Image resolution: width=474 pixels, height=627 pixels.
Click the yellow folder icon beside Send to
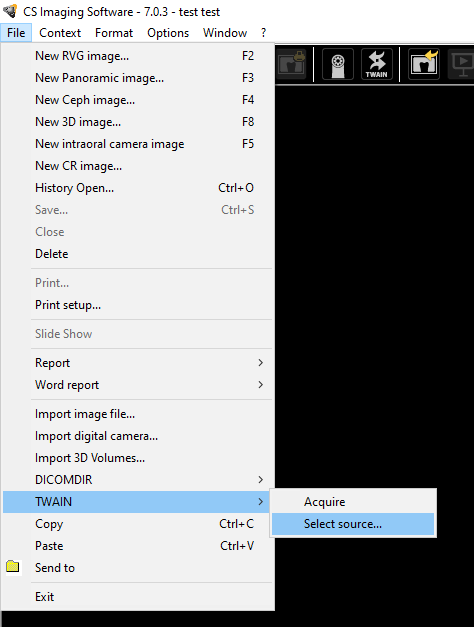tap(12, 567)
